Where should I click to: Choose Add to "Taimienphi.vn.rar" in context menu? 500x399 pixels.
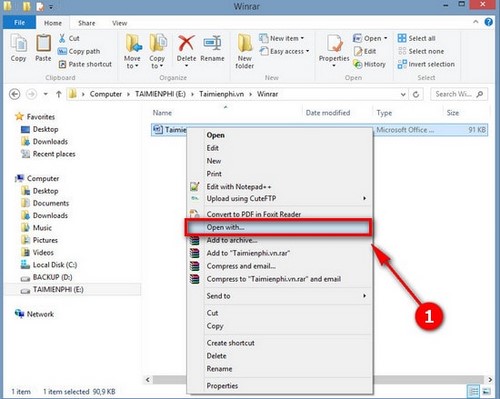[x=248, y=253]
